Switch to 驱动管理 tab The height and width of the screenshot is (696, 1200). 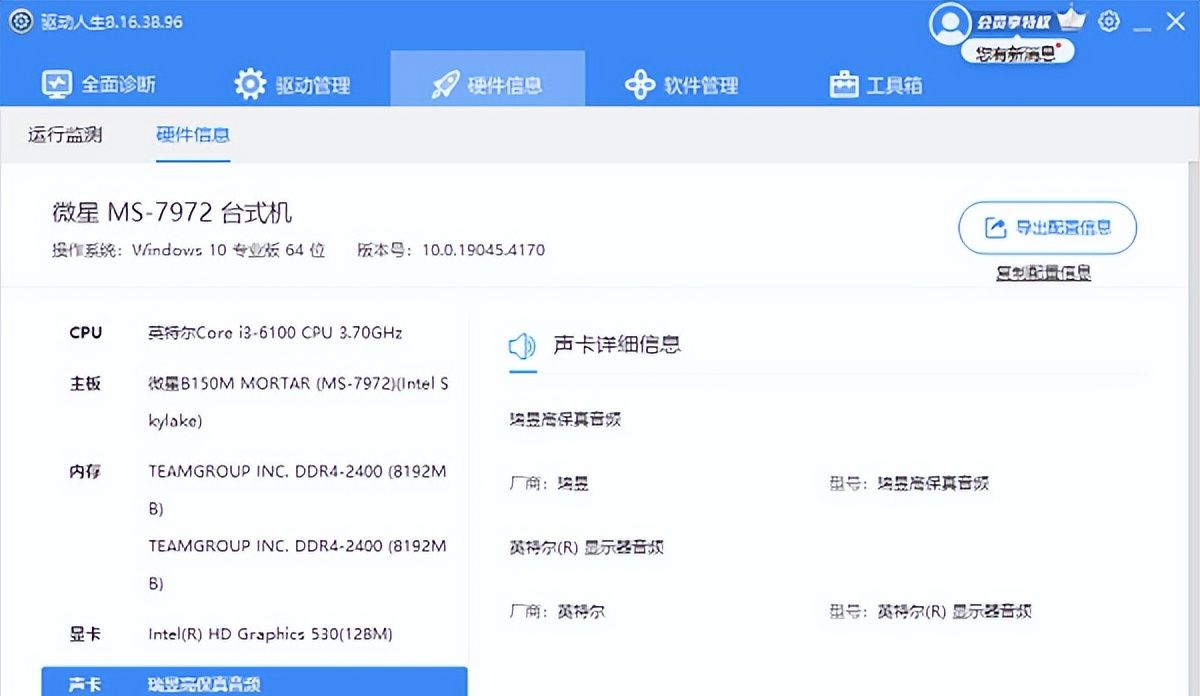point(292,85)
